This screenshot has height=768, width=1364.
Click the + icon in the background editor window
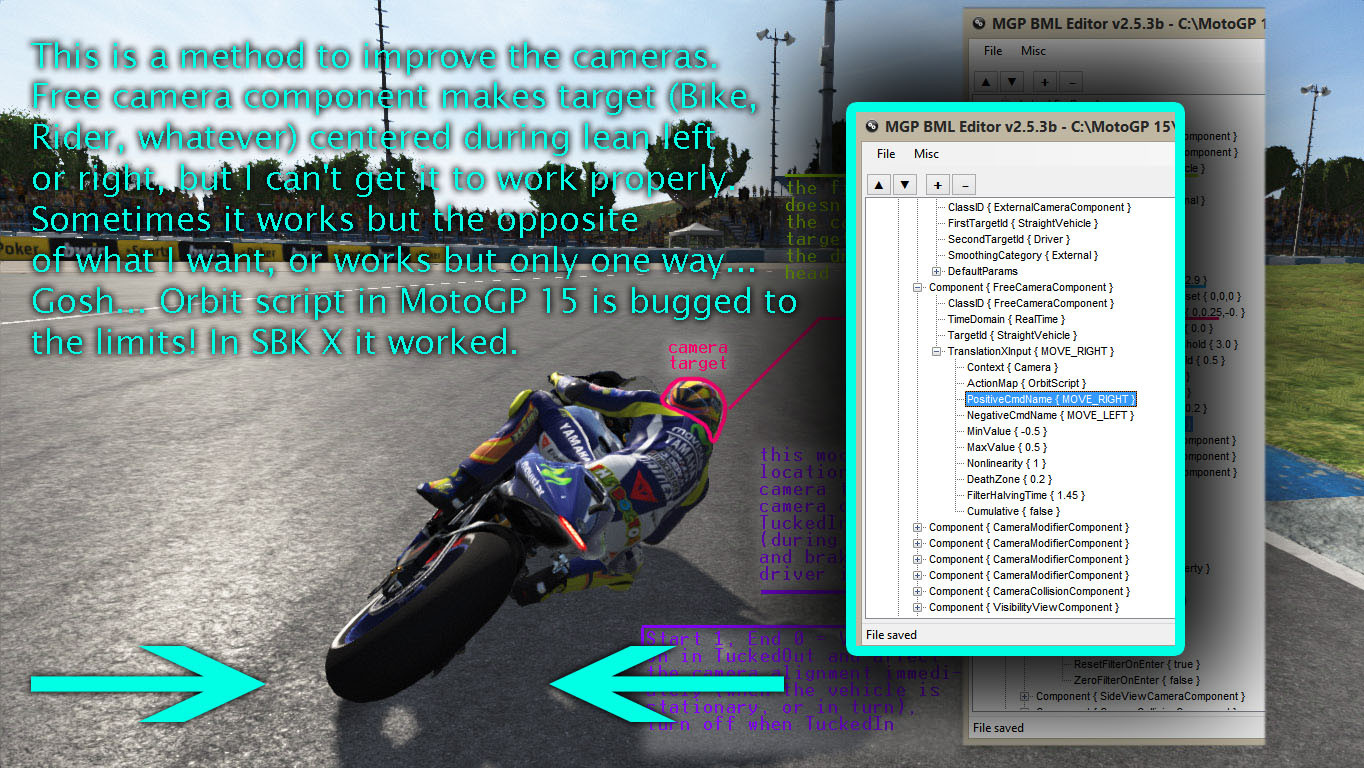pyautogui.click(x=1044, y=81)
